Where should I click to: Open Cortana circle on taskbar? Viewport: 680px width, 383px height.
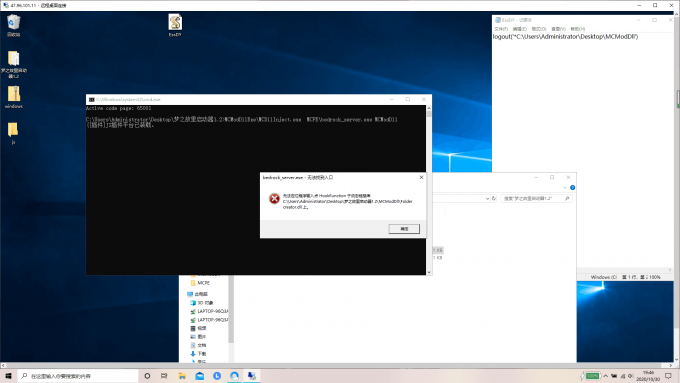click(x=147, y=376)
